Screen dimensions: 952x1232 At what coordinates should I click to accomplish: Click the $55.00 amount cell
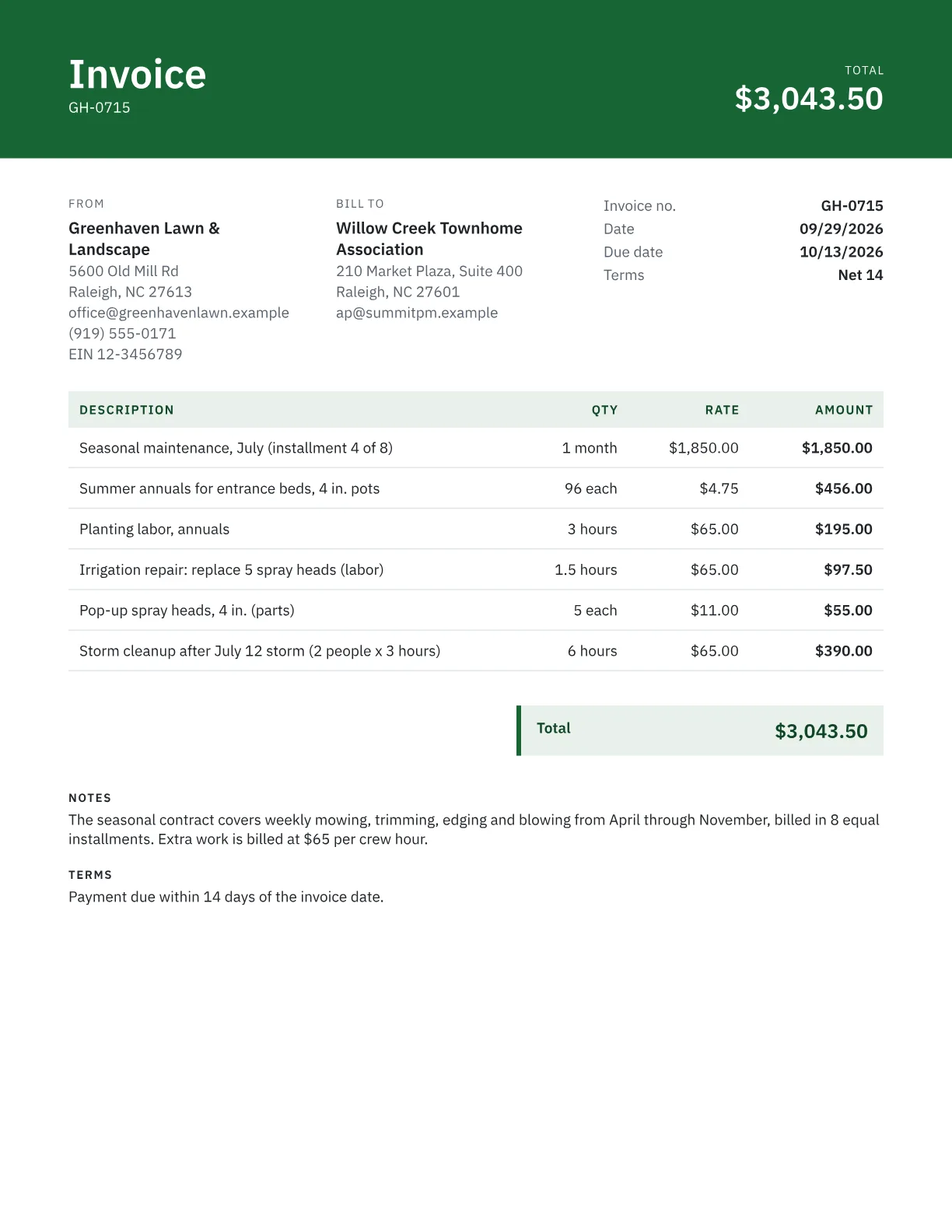pos(849,611)
